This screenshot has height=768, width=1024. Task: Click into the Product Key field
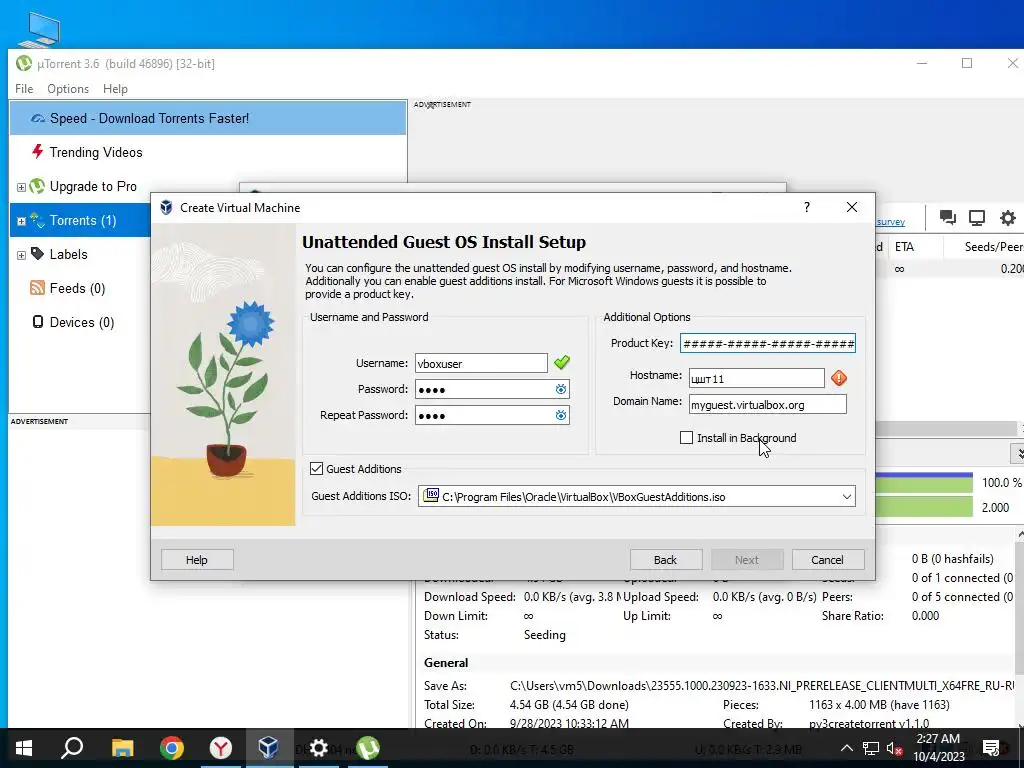(x=768, y=344)
